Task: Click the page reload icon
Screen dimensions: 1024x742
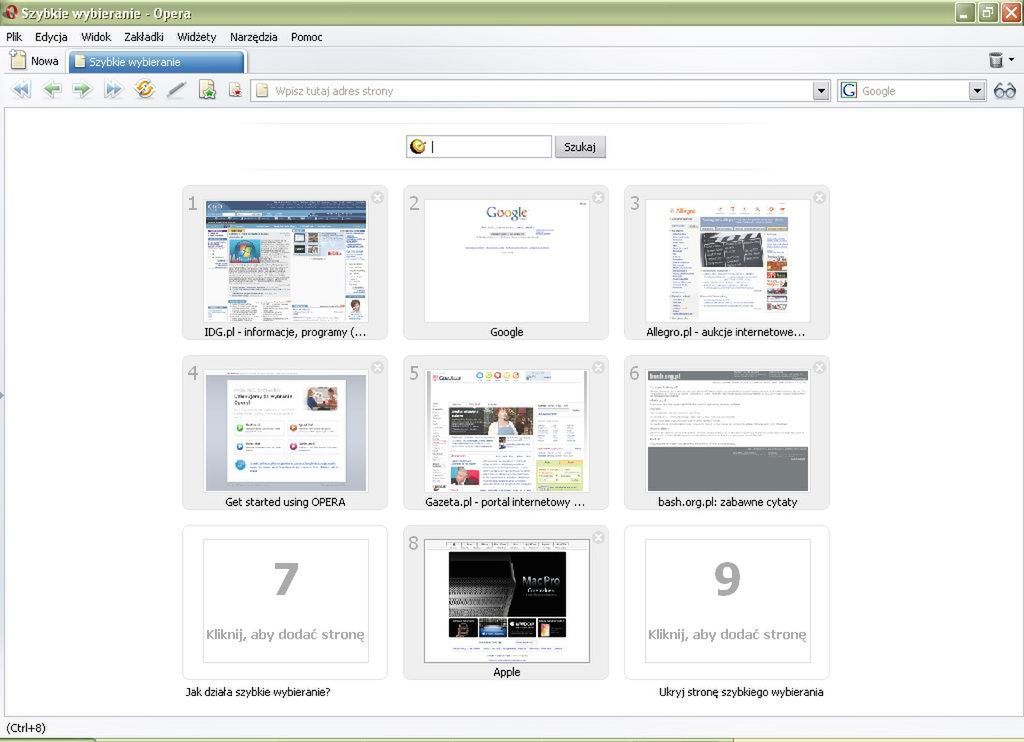Action: 145,89
